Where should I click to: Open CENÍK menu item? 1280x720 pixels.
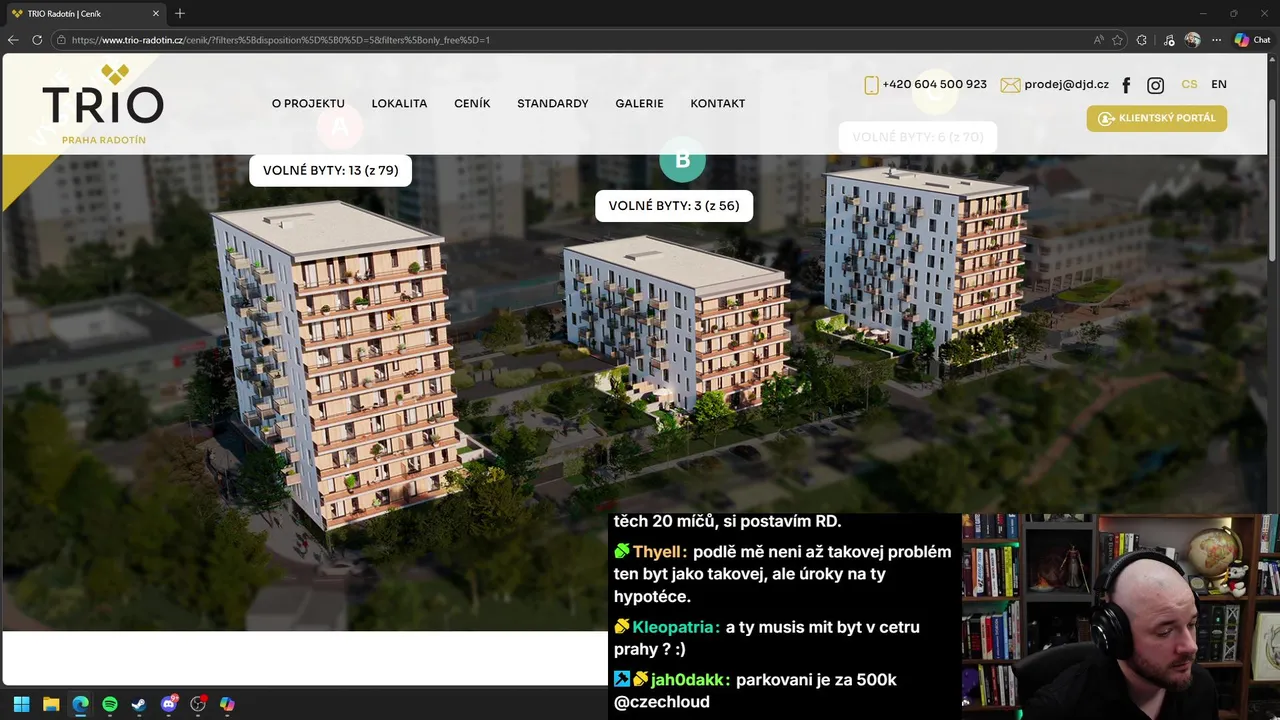(x=472, y=103)
